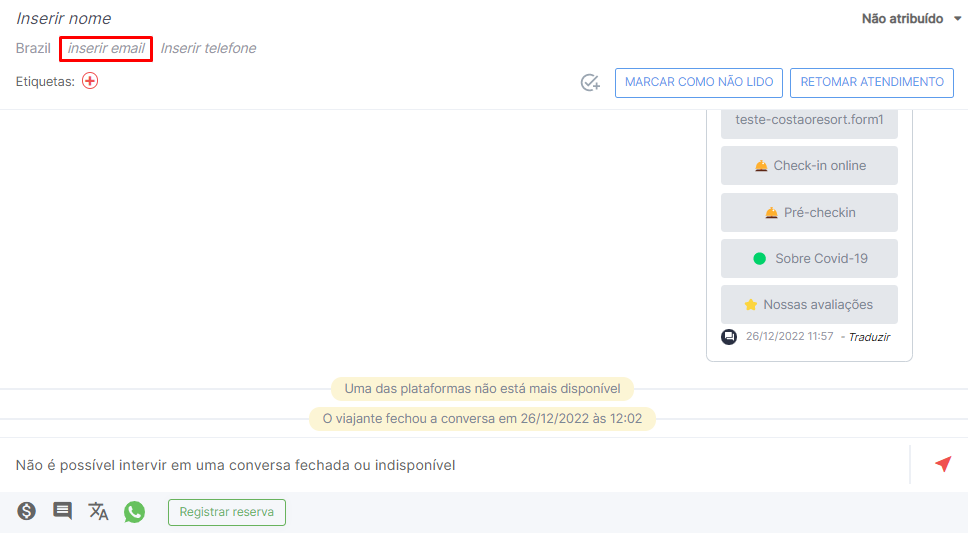Open the dollar sign payment icon

point(27,511)
